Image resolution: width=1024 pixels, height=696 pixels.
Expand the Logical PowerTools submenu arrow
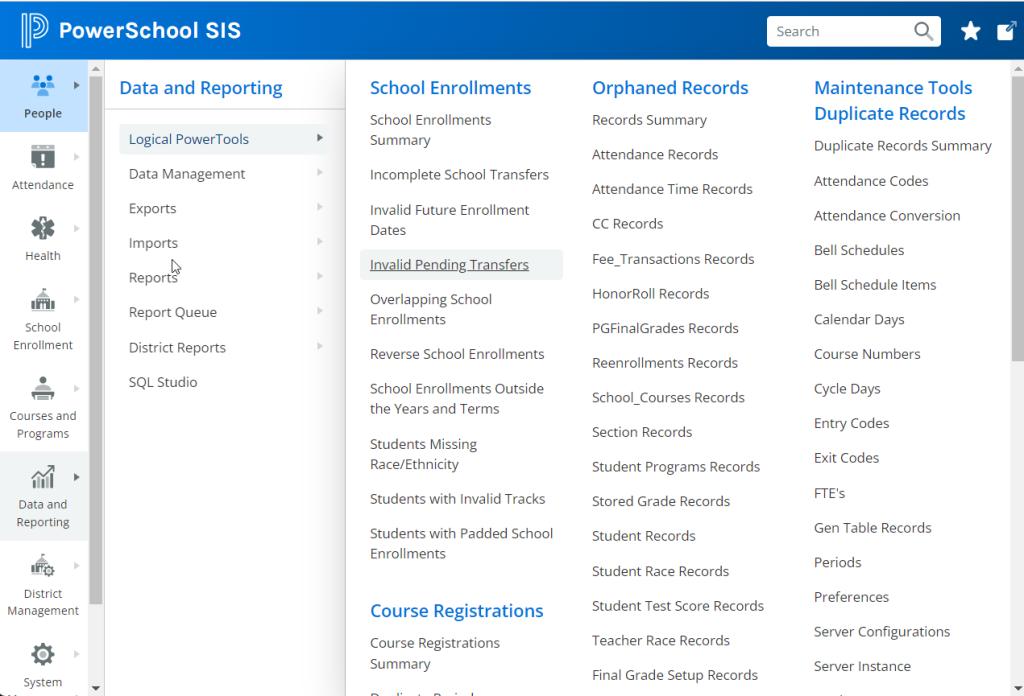tap(320, 138)
